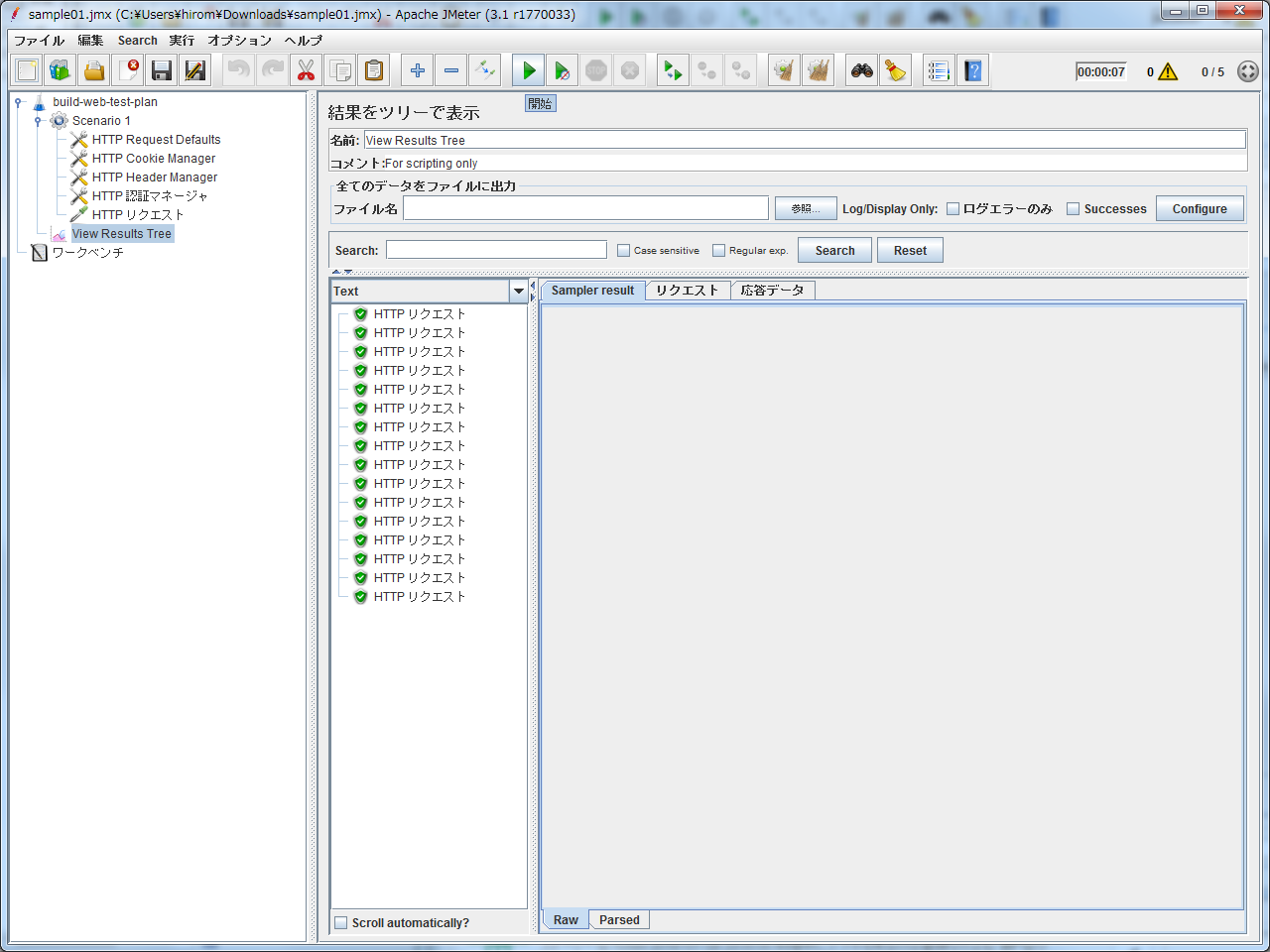Select ワークベンチ in the tree
Screen dimensions: 1270x952
88,253
